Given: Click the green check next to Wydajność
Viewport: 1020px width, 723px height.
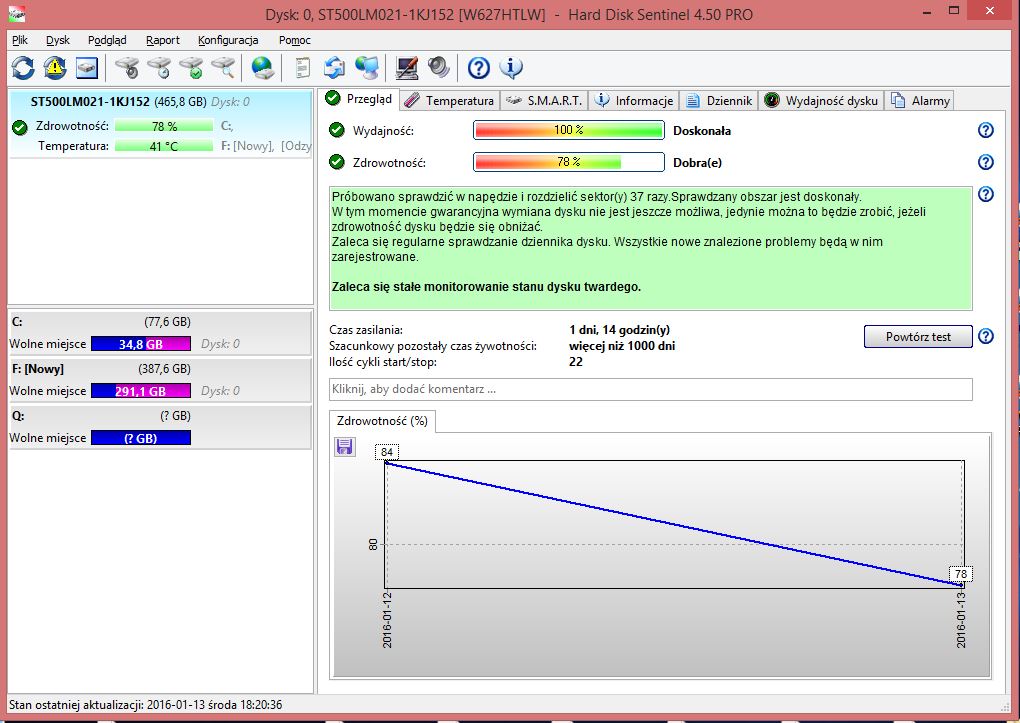Looking at the screenshot, I should 336,130.
